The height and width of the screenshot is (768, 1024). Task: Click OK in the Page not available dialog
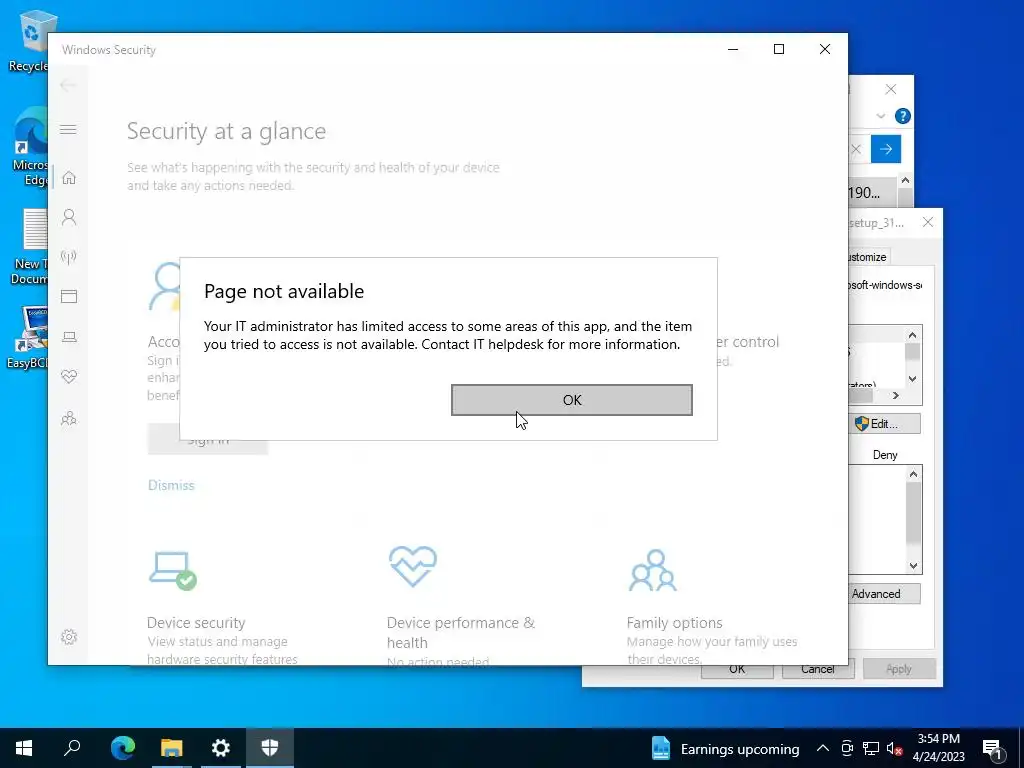coord(571,400)
